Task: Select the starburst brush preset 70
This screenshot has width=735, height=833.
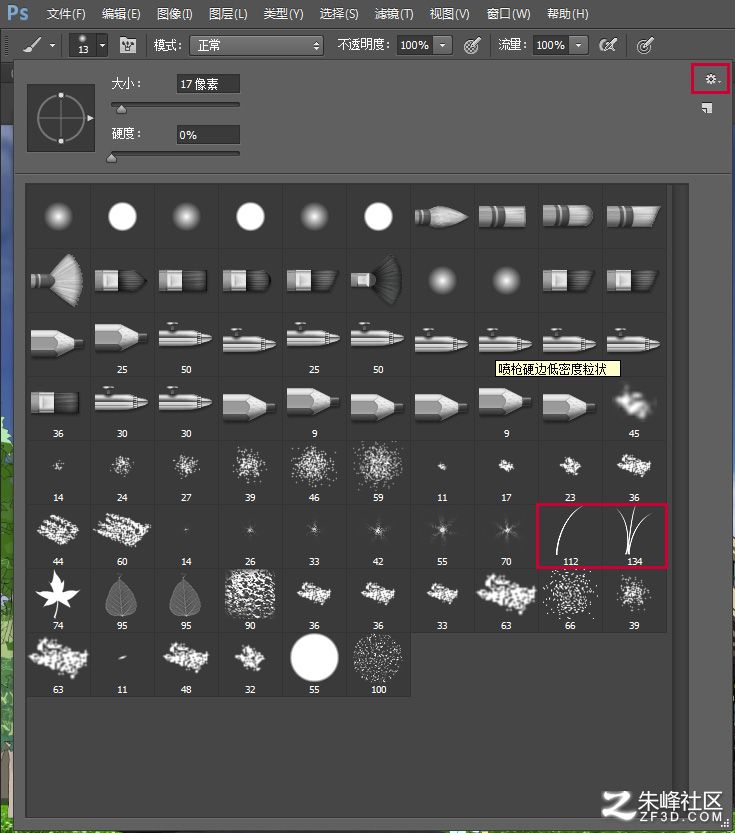Action: [506, 537]
